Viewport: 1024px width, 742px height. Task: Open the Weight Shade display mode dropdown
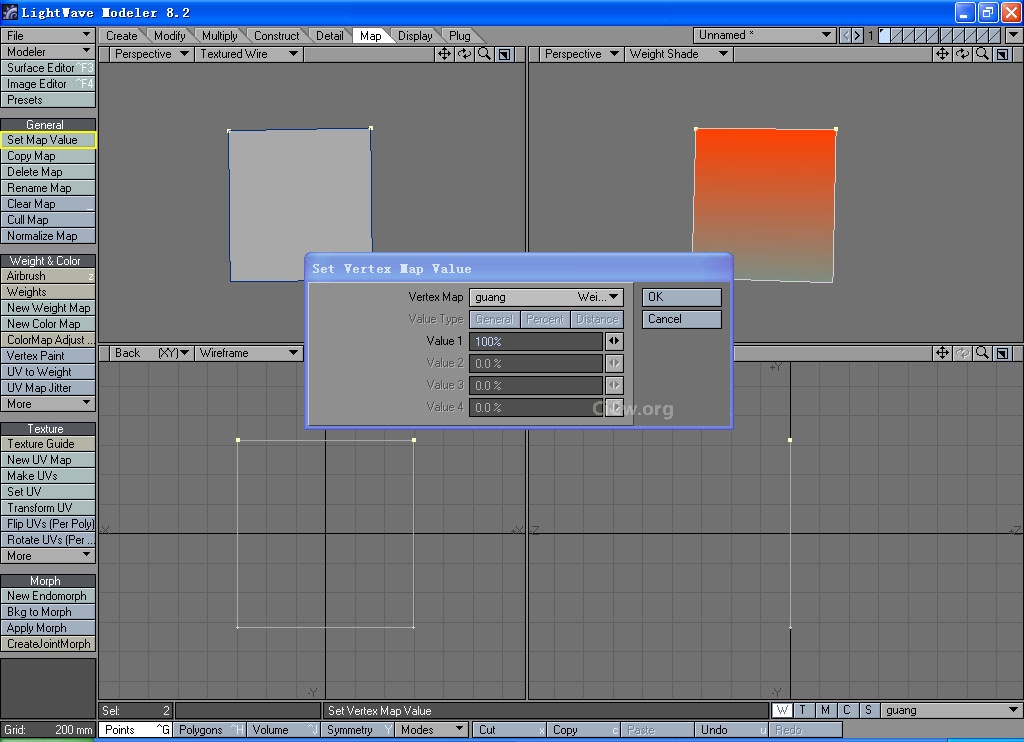click(x=679, y=54)
